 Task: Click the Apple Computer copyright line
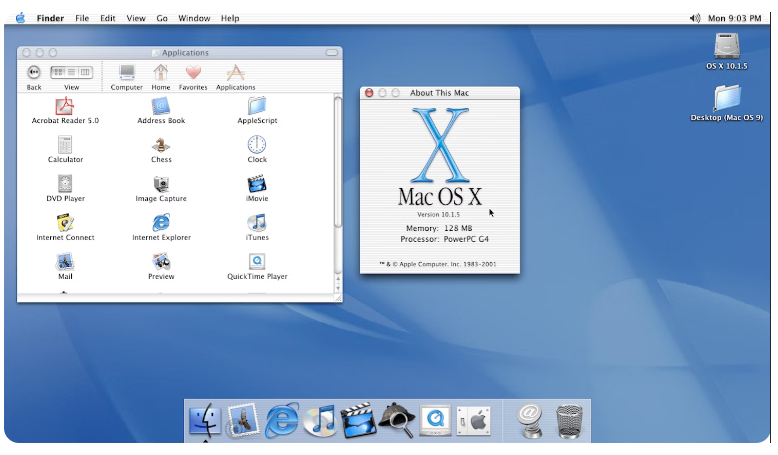pyautogui.click(x=438, y=264)
